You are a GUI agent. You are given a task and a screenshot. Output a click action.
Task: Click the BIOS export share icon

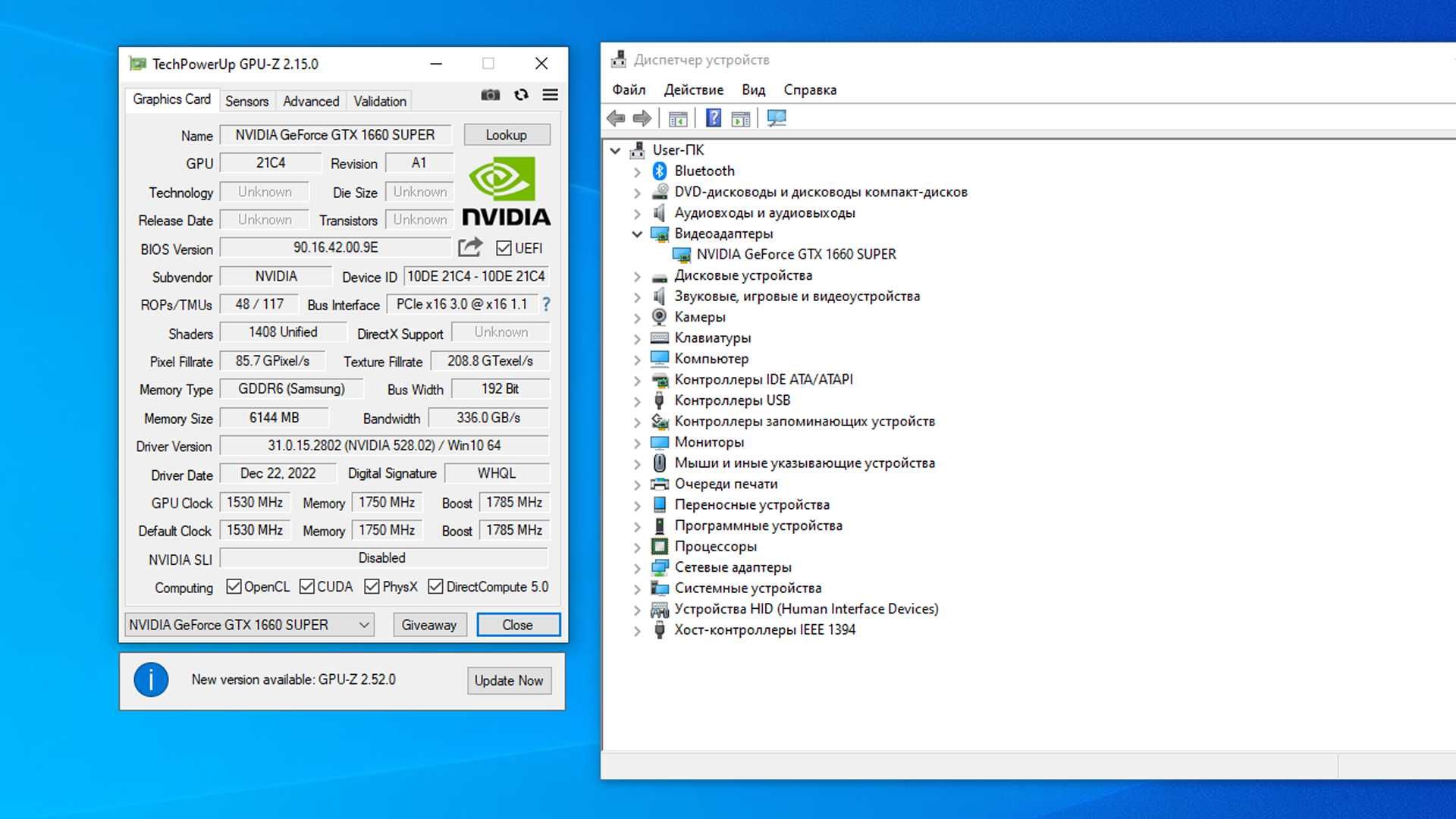[470, 247]
